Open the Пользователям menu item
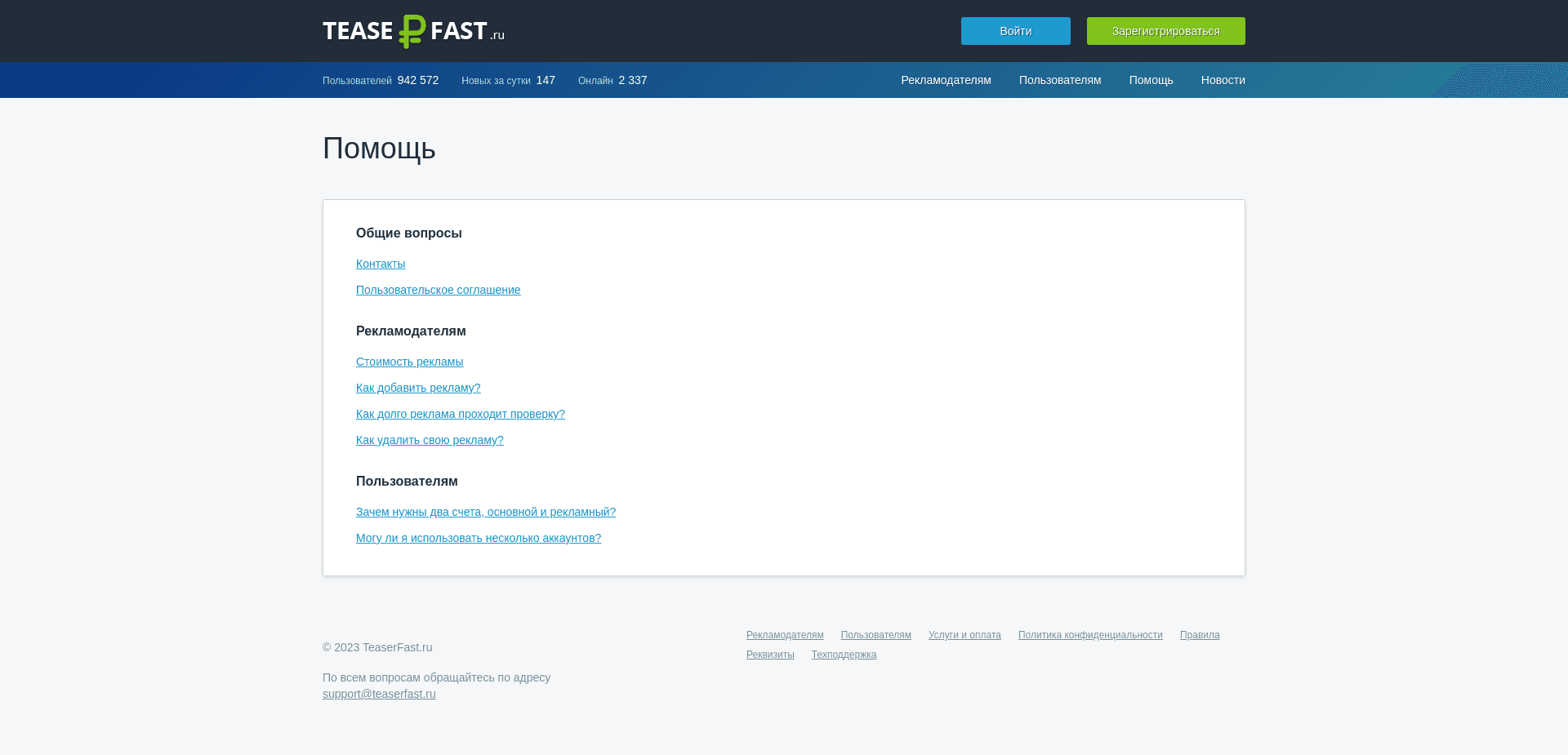 pos(1059,80)
